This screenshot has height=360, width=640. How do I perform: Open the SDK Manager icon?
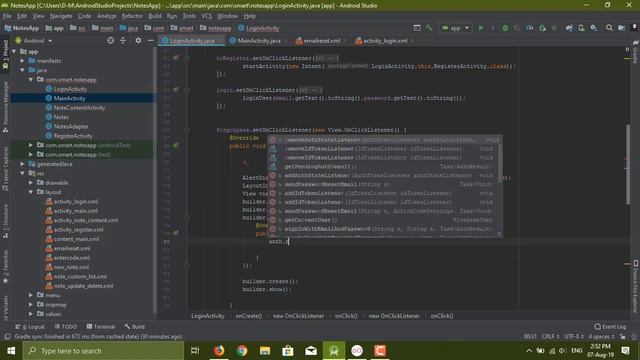click(593, 28)
